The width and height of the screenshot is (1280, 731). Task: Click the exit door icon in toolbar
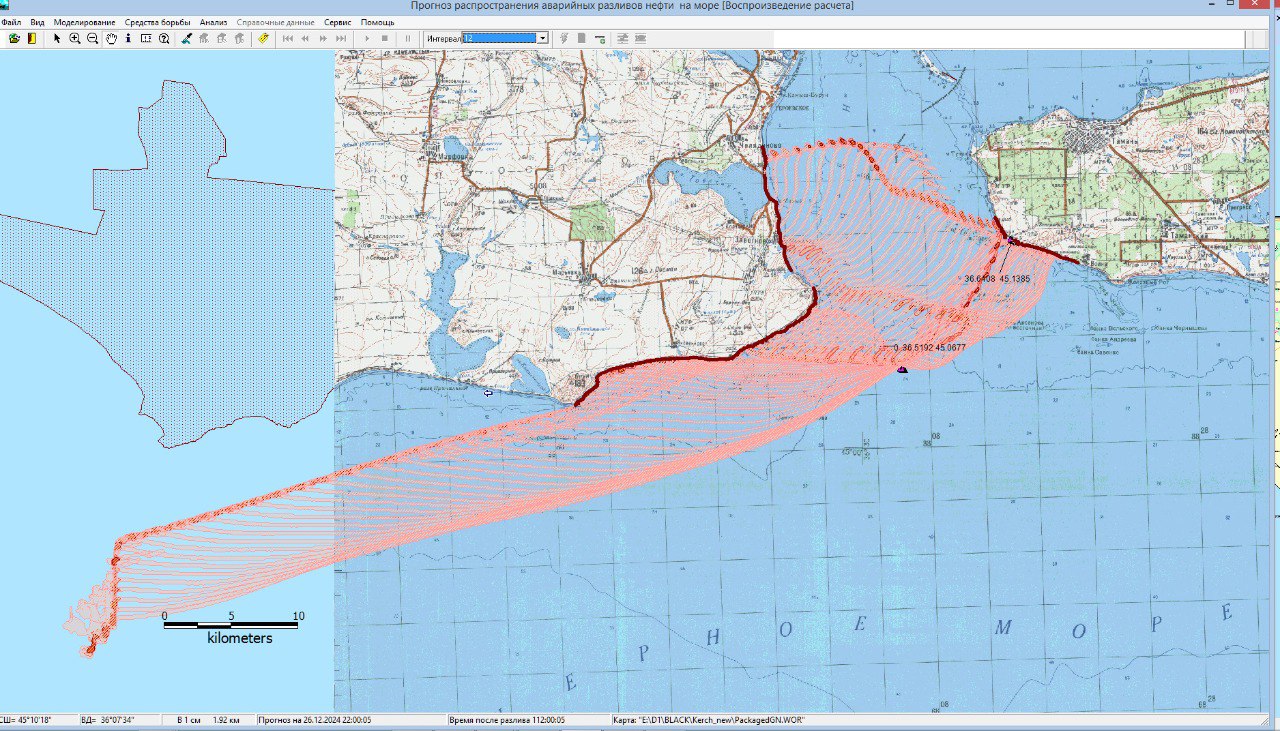(31, 38)
